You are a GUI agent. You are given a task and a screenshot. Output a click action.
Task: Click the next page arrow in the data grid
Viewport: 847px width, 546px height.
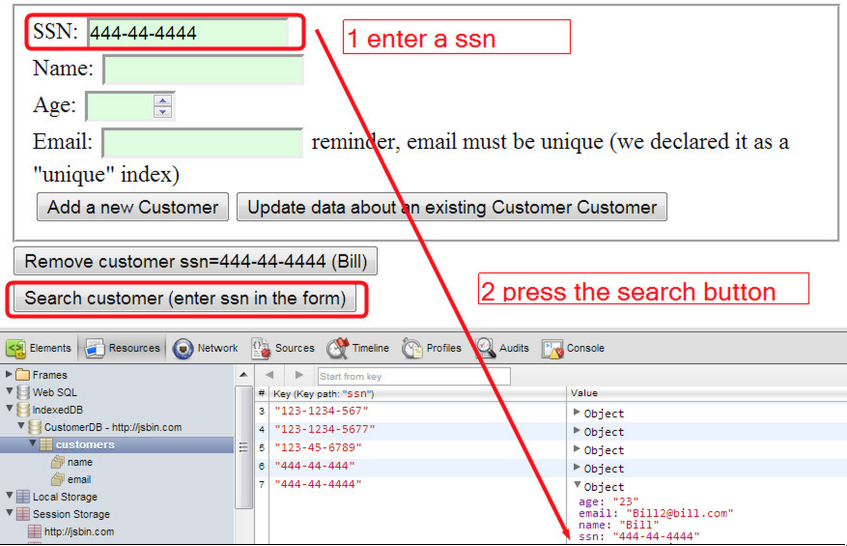click(x=298, y=376)
